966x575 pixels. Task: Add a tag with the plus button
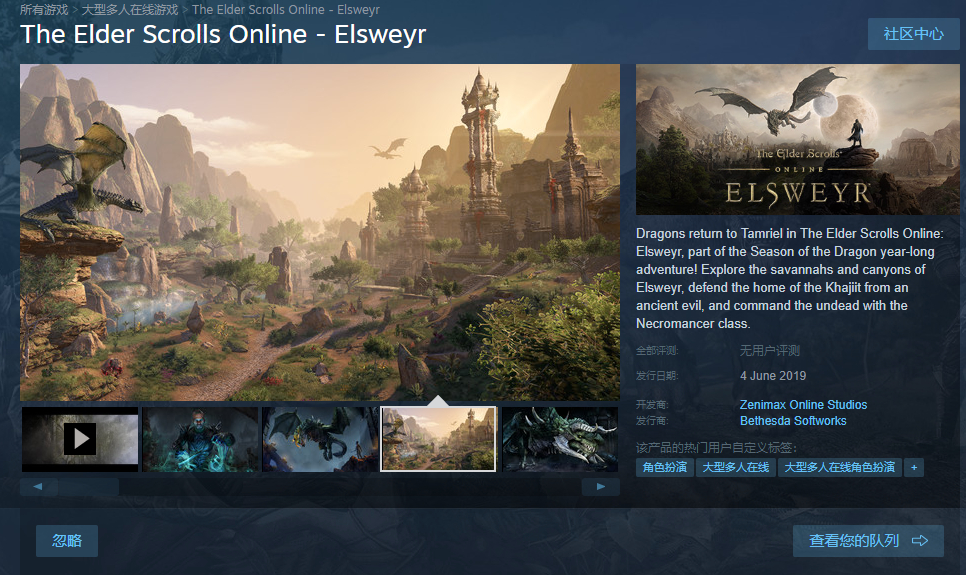(914, 468)
